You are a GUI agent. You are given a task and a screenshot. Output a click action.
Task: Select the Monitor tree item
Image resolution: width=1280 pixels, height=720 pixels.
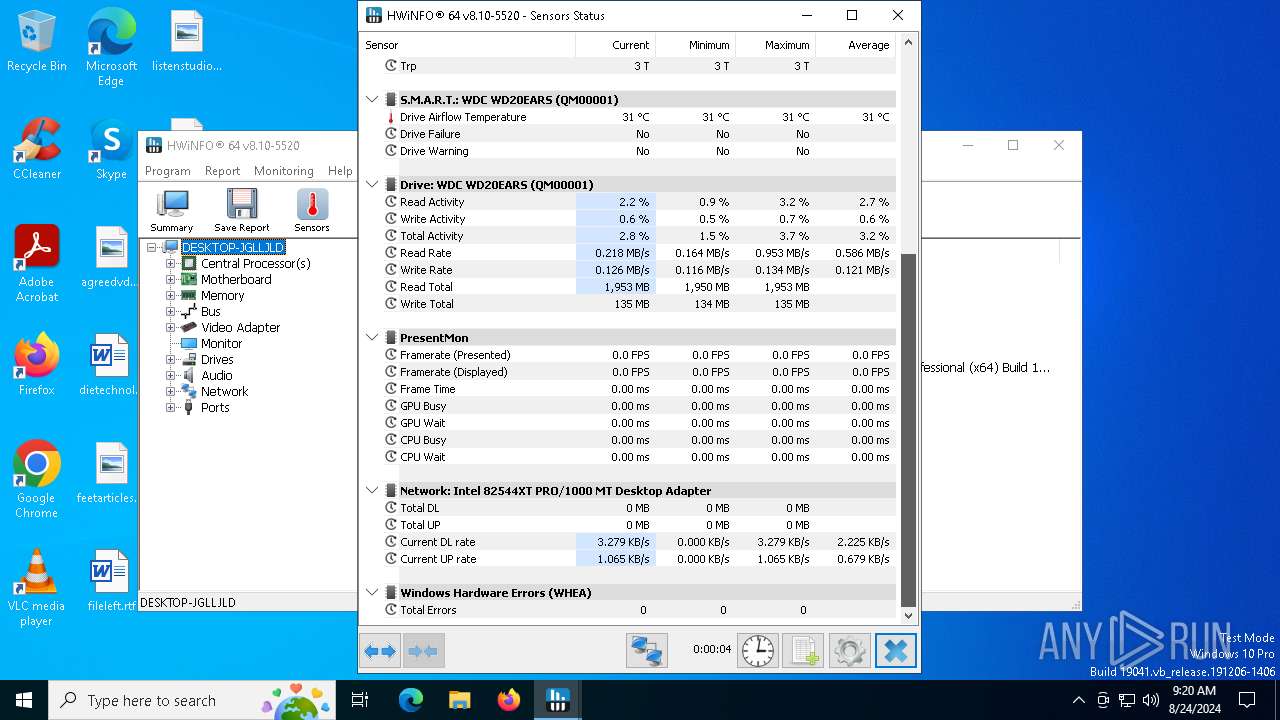click(x=221, y=344)
